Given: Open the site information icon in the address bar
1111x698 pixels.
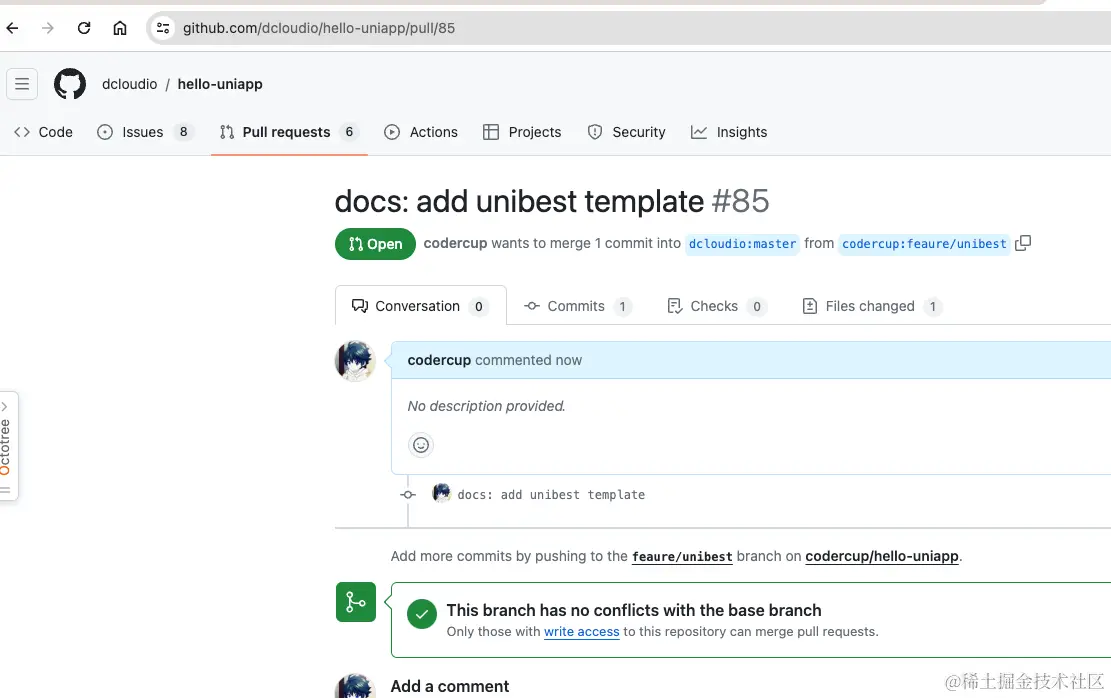Looking at the screenshot, I should (163, 28).
